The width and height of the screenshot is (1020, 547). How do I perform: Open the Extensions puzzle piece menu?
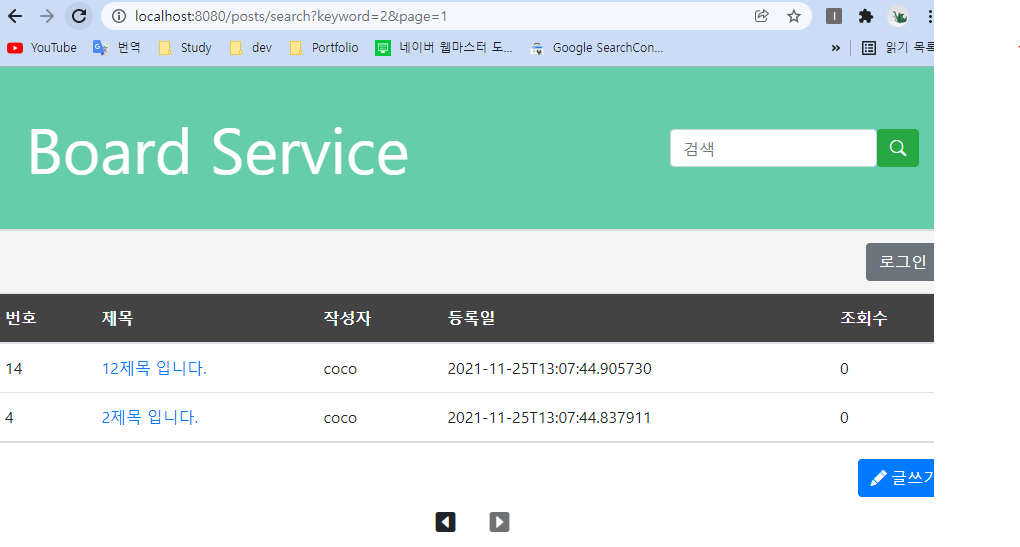865,16
